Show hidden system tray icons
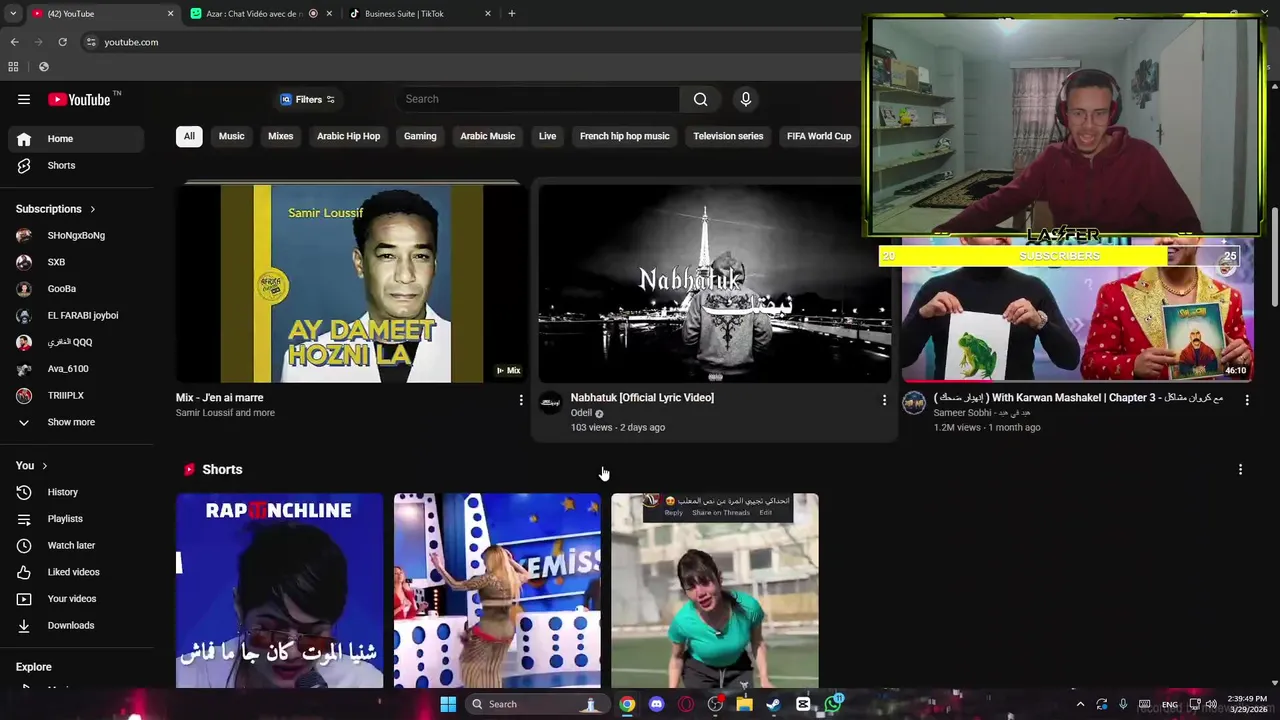Image resolution: width=1280 pixels, height=720 pixels. (x=1080, y=704)
